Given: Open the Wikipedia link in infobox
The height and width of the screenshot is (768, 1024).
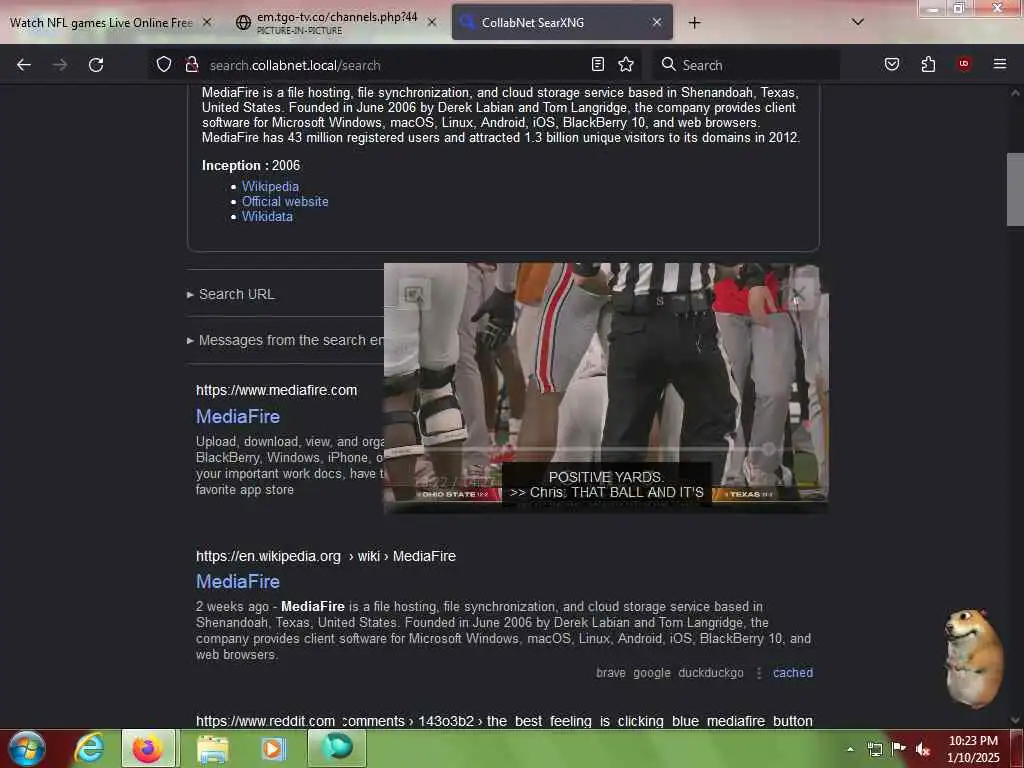Looking at the screenshot, I should coord(270,186).
